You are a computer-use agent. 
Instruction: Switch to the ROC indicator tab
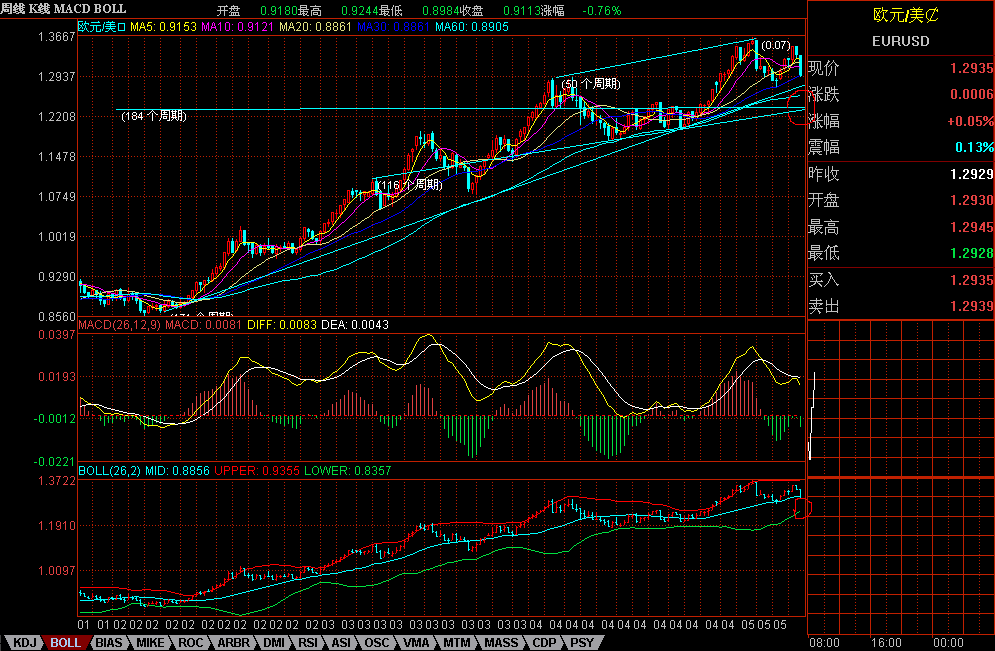(x=192, y=642)
